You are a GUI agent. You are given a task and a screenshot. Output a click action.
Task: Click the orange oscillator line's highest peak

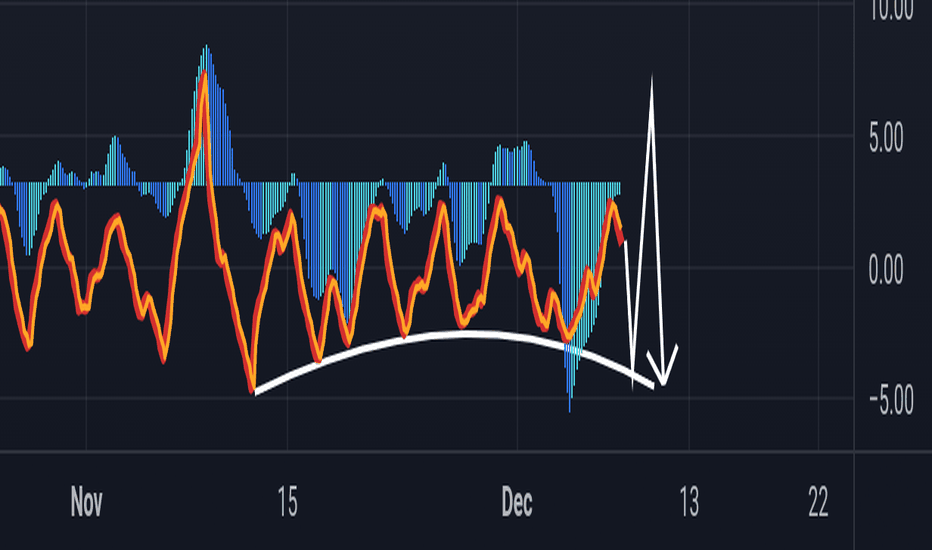coord(204,74)
